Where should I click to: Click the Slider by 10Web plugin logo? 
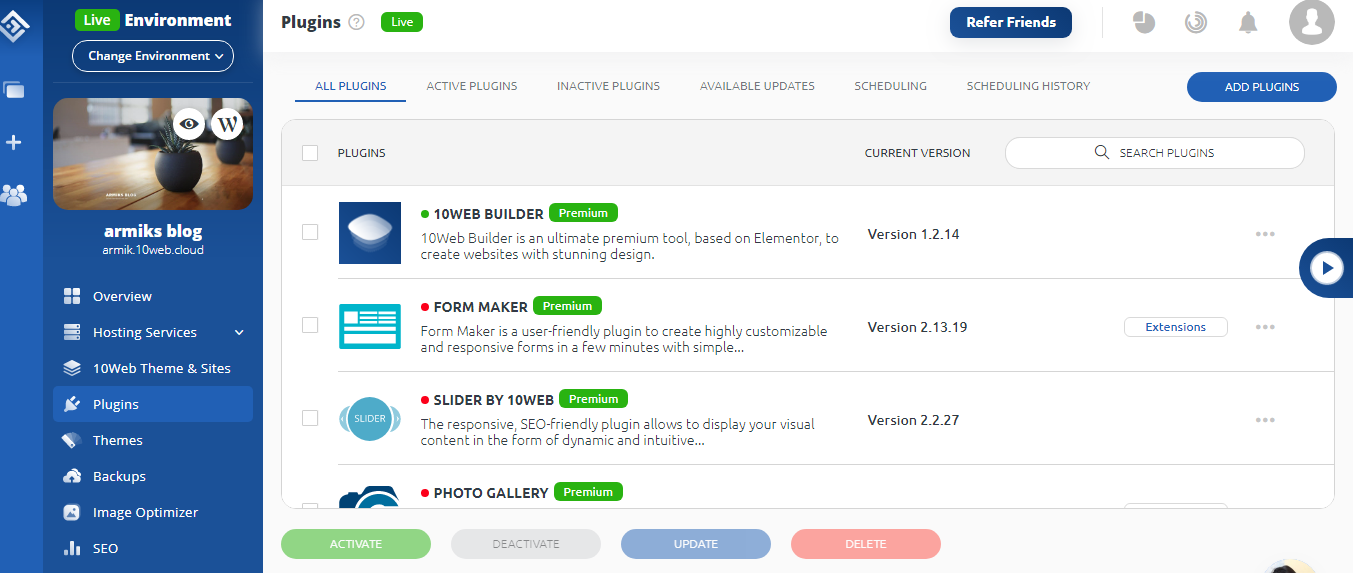click(370, 418)
